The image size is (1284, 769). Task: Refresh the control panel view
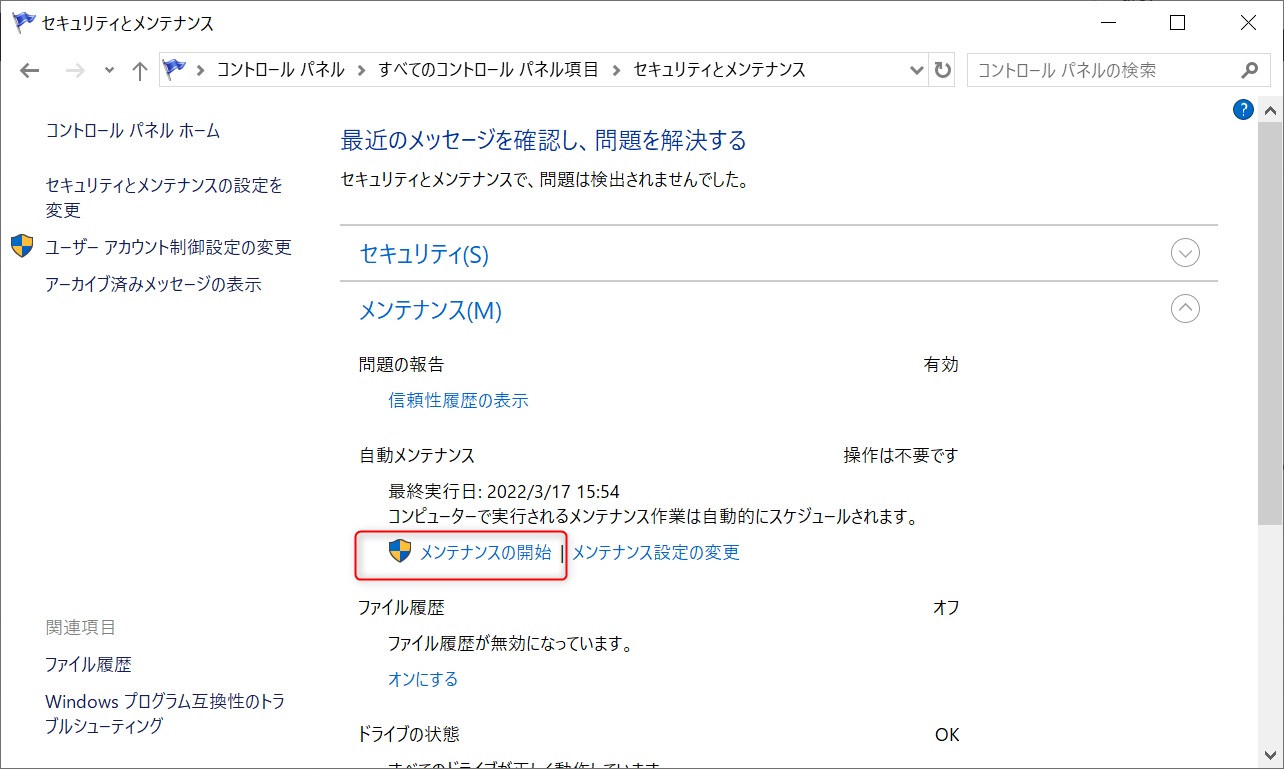pyautogui.click(x=942, y=70)
